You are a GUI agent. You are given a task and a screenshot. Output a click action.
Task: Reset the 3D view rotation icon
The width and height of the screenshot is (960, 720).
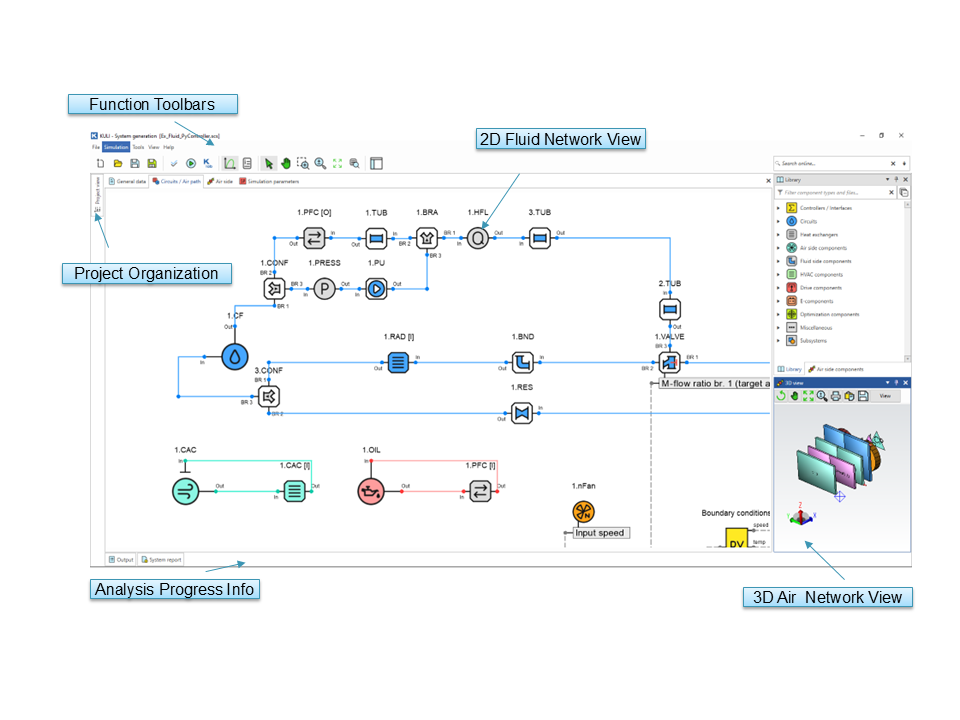pos(781,396)
